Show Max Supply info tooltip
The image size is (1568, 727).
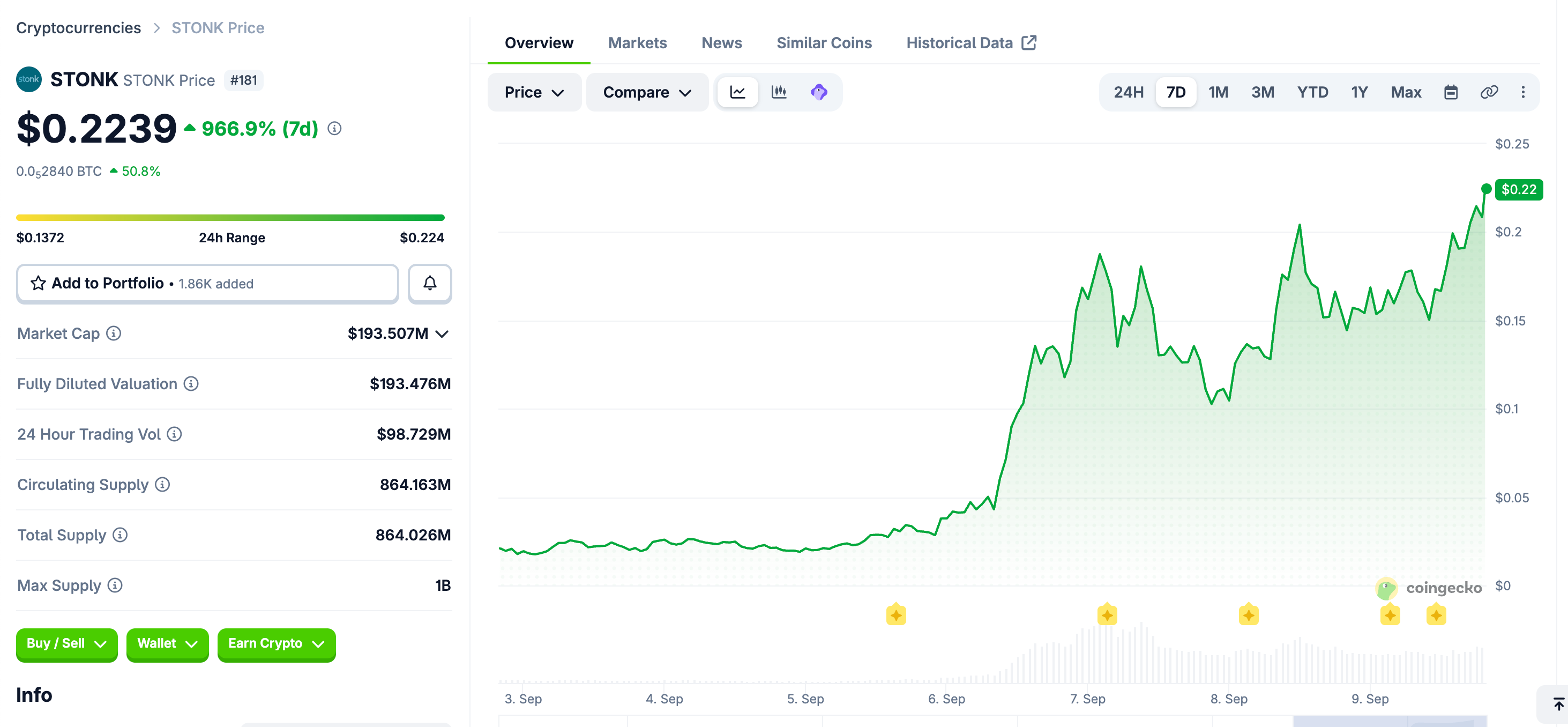pos(115,585)
